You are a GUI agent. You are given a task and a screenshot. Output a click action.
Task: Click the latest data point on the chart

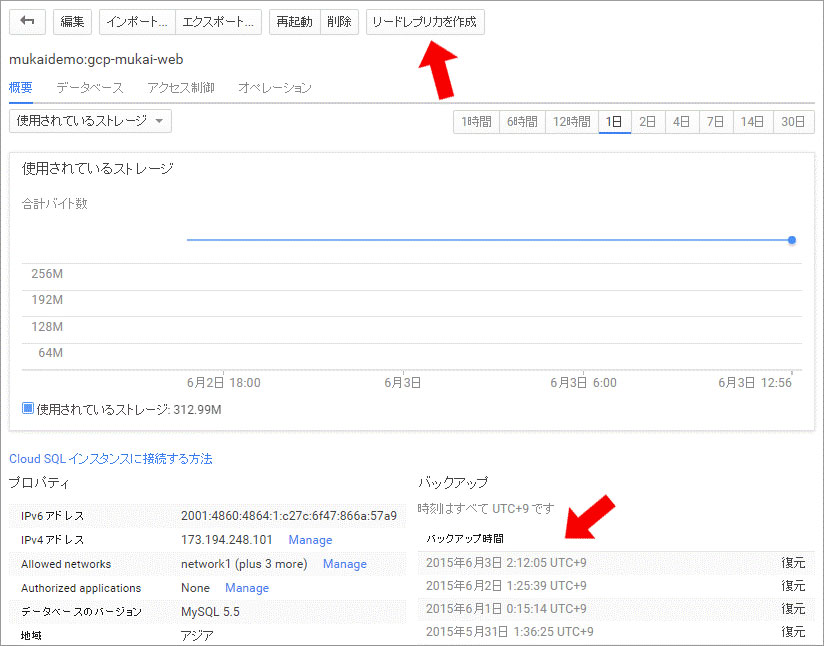(792, 240)
